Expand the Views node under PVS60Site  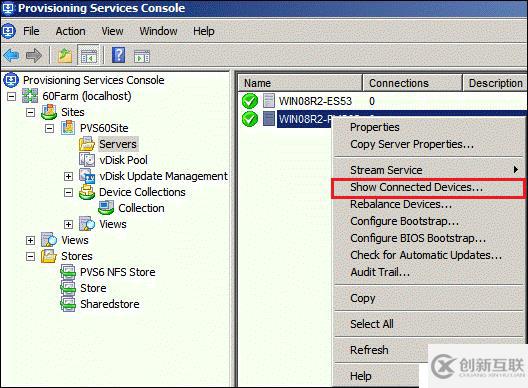68,224
